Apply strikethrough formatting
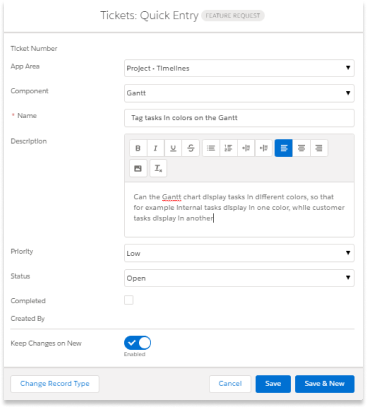368x408 pixels. click(191, 148)
